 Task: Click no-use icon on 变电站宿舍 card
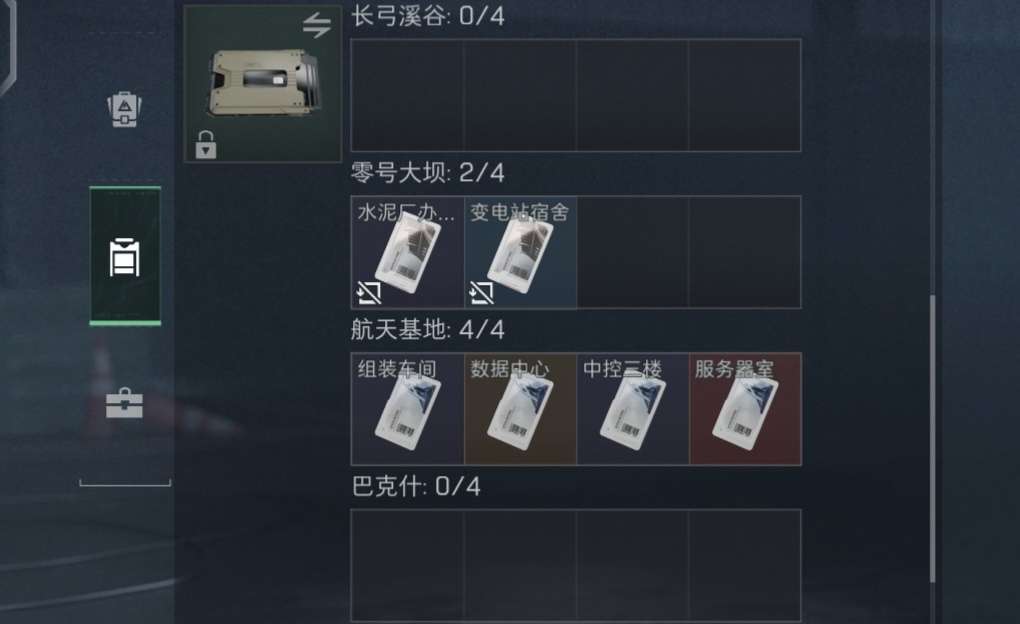481,293
